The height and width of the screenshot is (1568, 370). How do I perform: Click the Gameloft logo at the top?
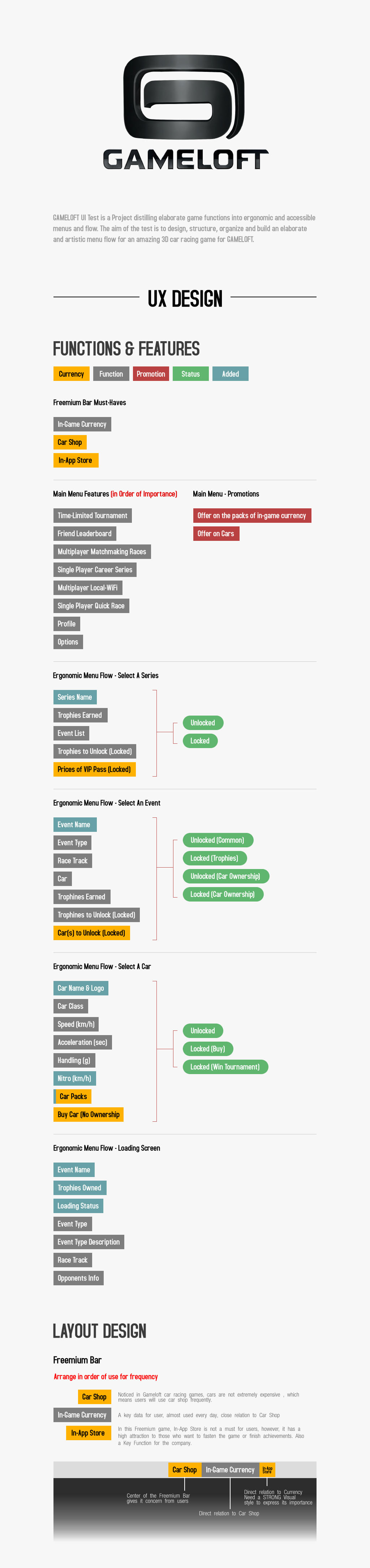click(185, 112)
